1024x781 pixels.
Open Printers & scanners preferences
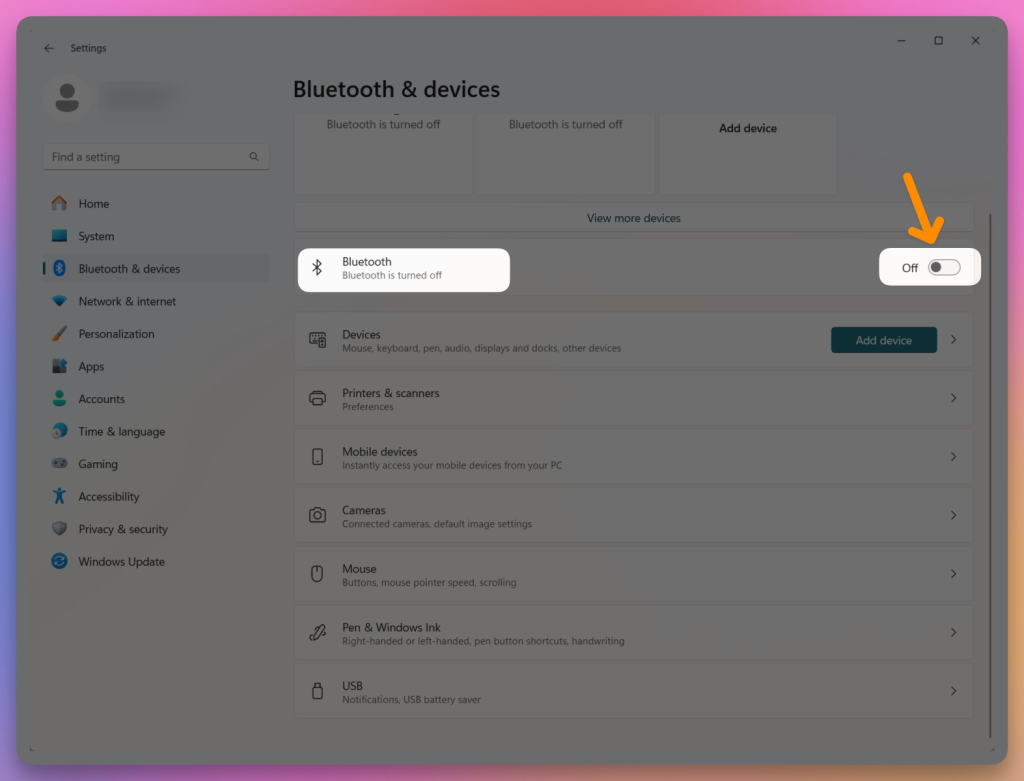click(x=633, y=399)
